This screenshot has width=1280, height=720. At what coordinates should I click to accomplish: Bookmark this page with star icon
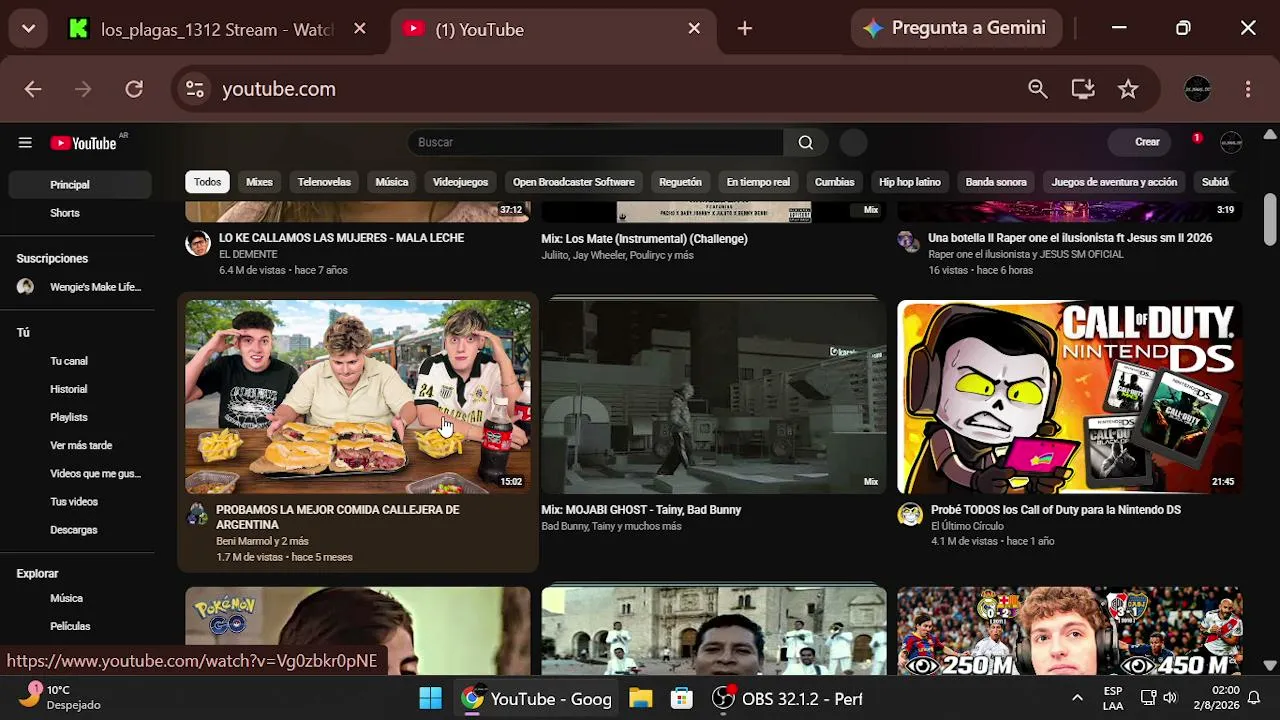click(x=1128, y=89)
